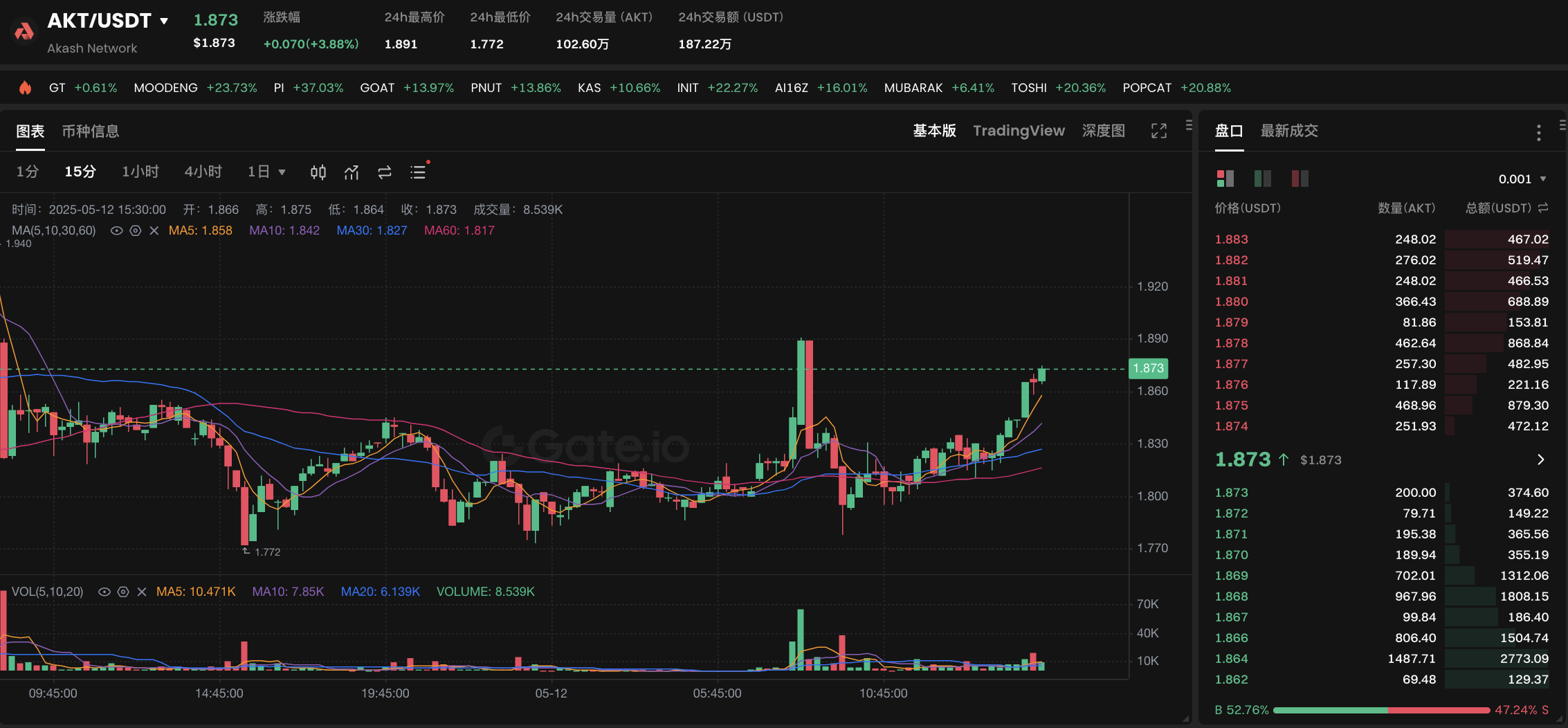Select the 1.883 ask price row
The image size is (1568, 728).
point(1382,239)
